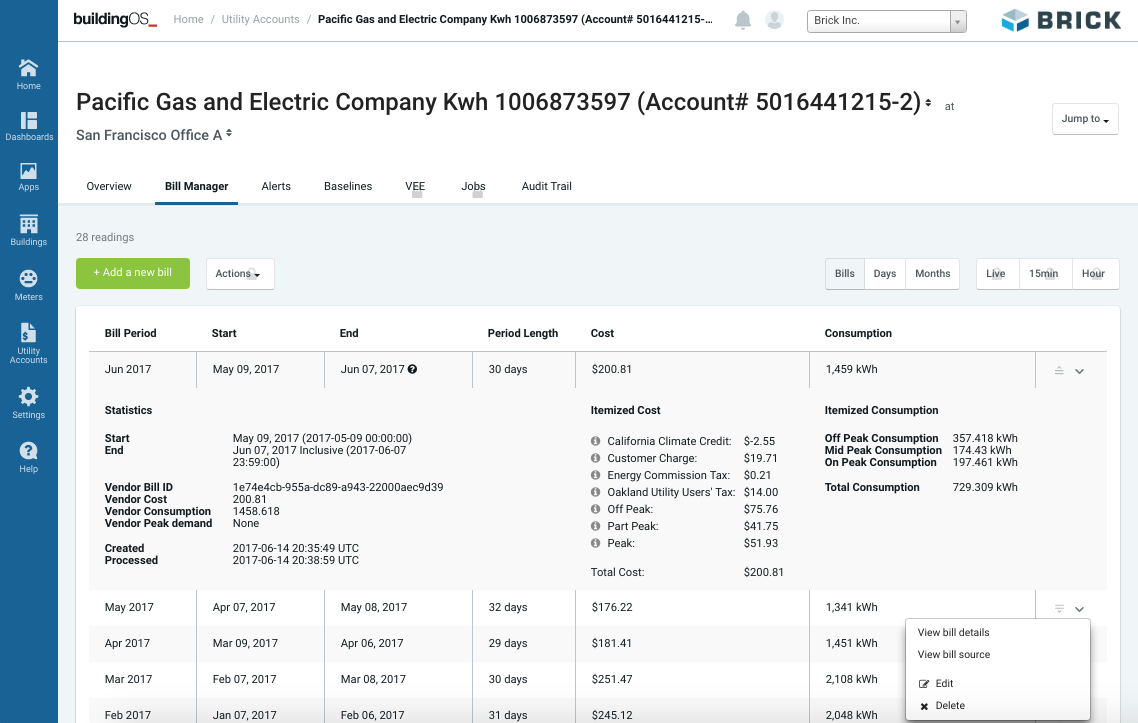Switch to the VEE tab
The height and width of the screenshot is (723, 1138).
[415, 187]
